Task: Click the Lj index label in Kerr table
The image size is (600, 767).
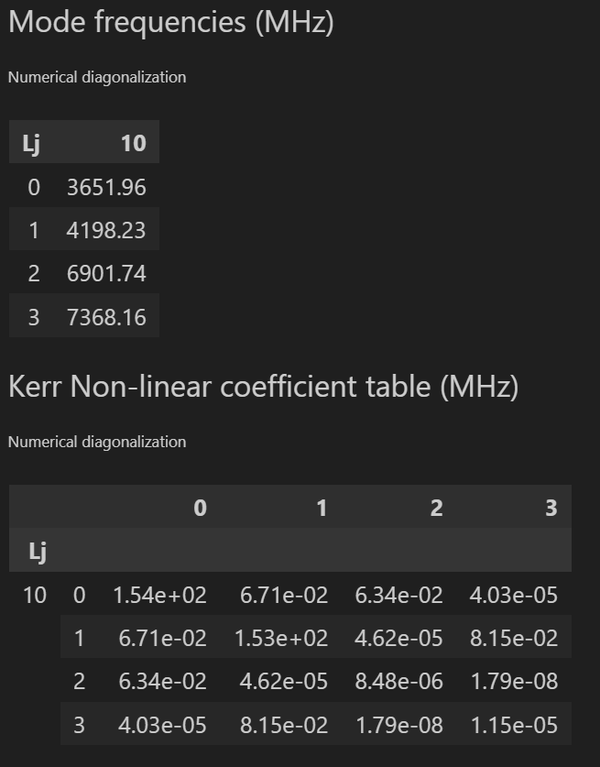Action: 34,550
